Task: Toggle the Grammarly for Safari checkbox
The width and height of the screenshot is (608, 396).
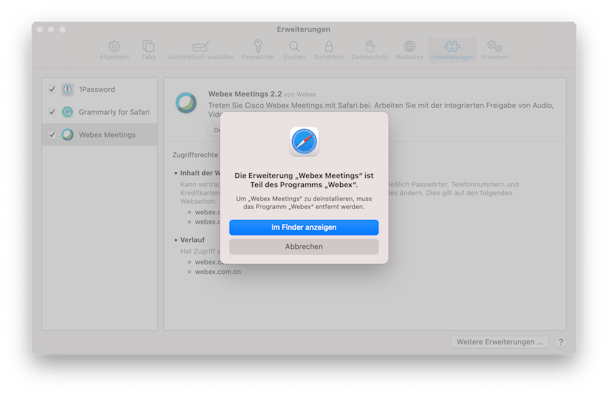Action: coord(52,112)
